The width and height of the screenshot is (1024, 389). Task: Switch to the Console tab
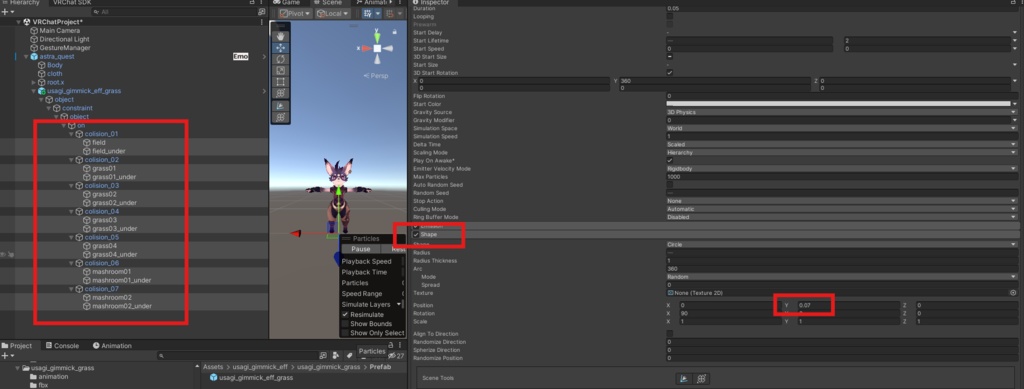pyautogui.click(x=62, y=346)
